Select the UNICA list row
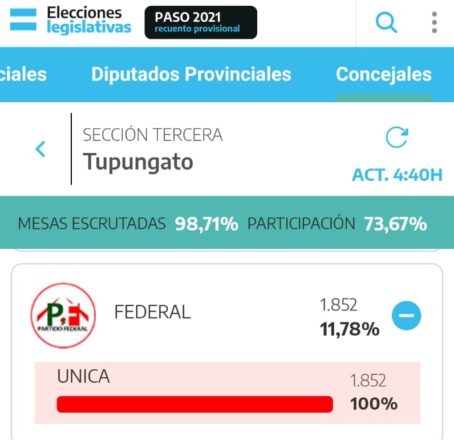The image size is (454, 440). pyautogui.click(x=227, y=393)
